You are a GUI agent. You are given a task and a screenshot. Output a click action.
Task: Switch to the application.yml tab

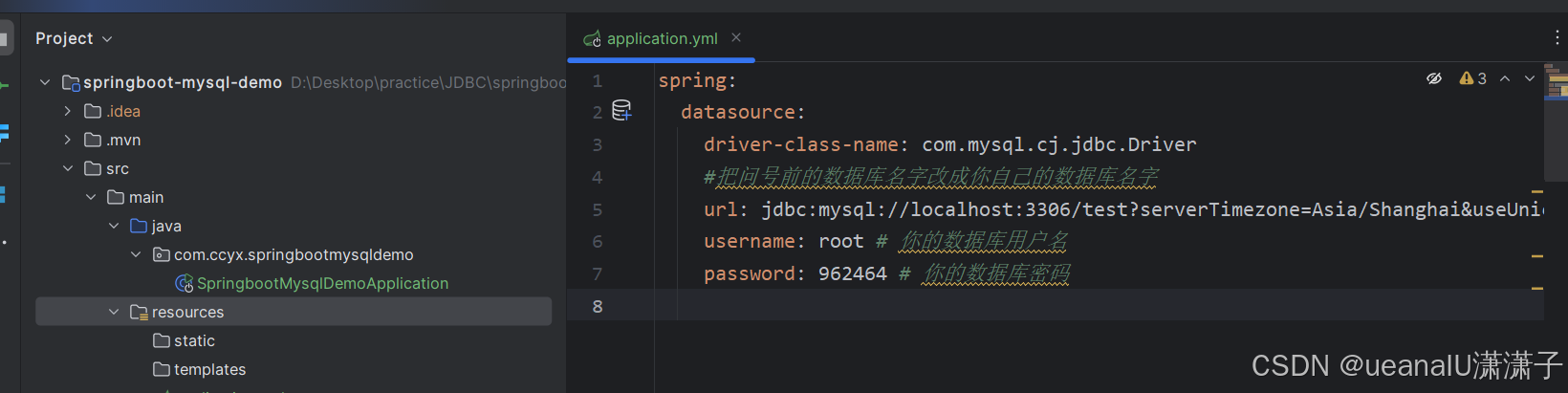tap(662, 38)
